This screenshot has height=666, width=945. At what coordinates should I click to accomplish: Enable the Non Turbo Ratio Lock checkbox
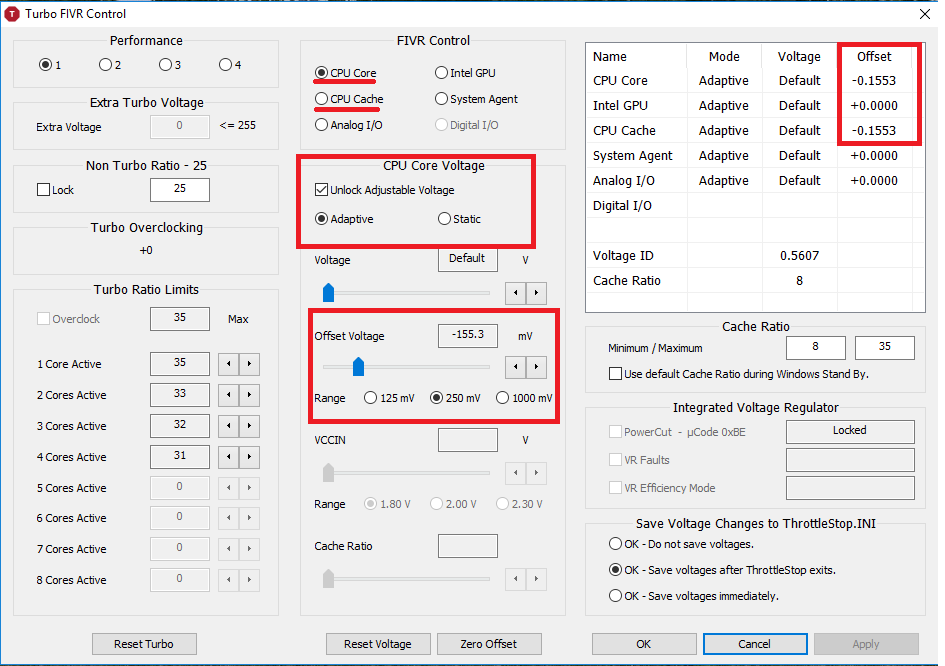pyautogui.click(x=43, y=190)
